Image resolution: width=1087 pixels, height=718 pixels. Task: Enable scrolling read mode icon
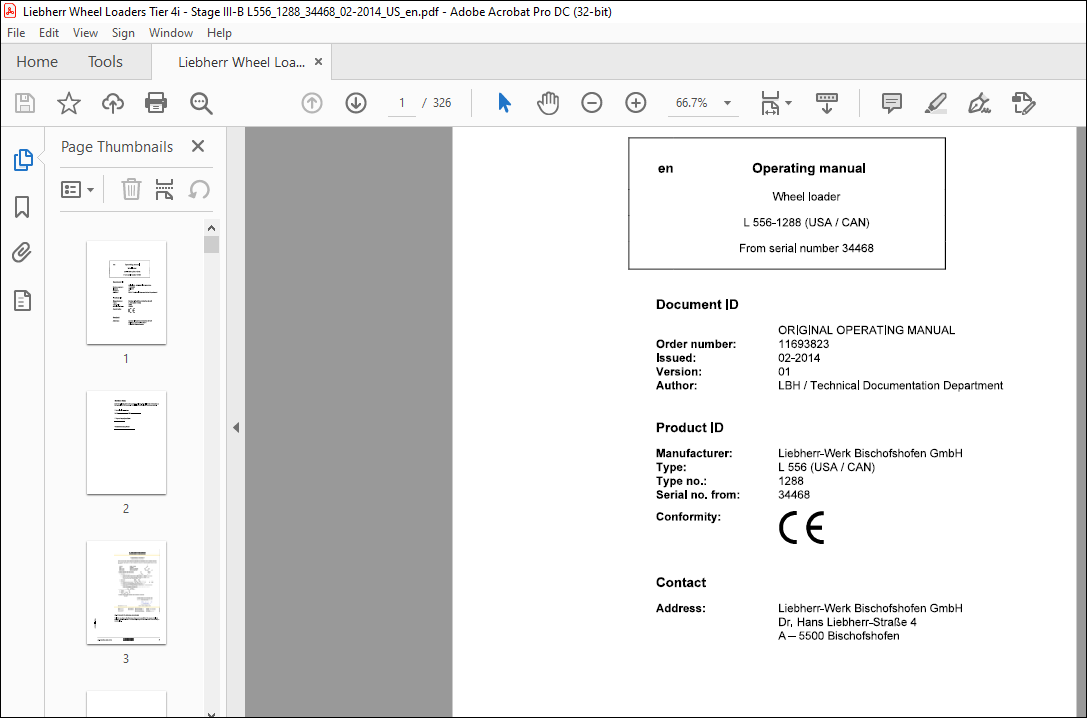[x=826, y=103]
